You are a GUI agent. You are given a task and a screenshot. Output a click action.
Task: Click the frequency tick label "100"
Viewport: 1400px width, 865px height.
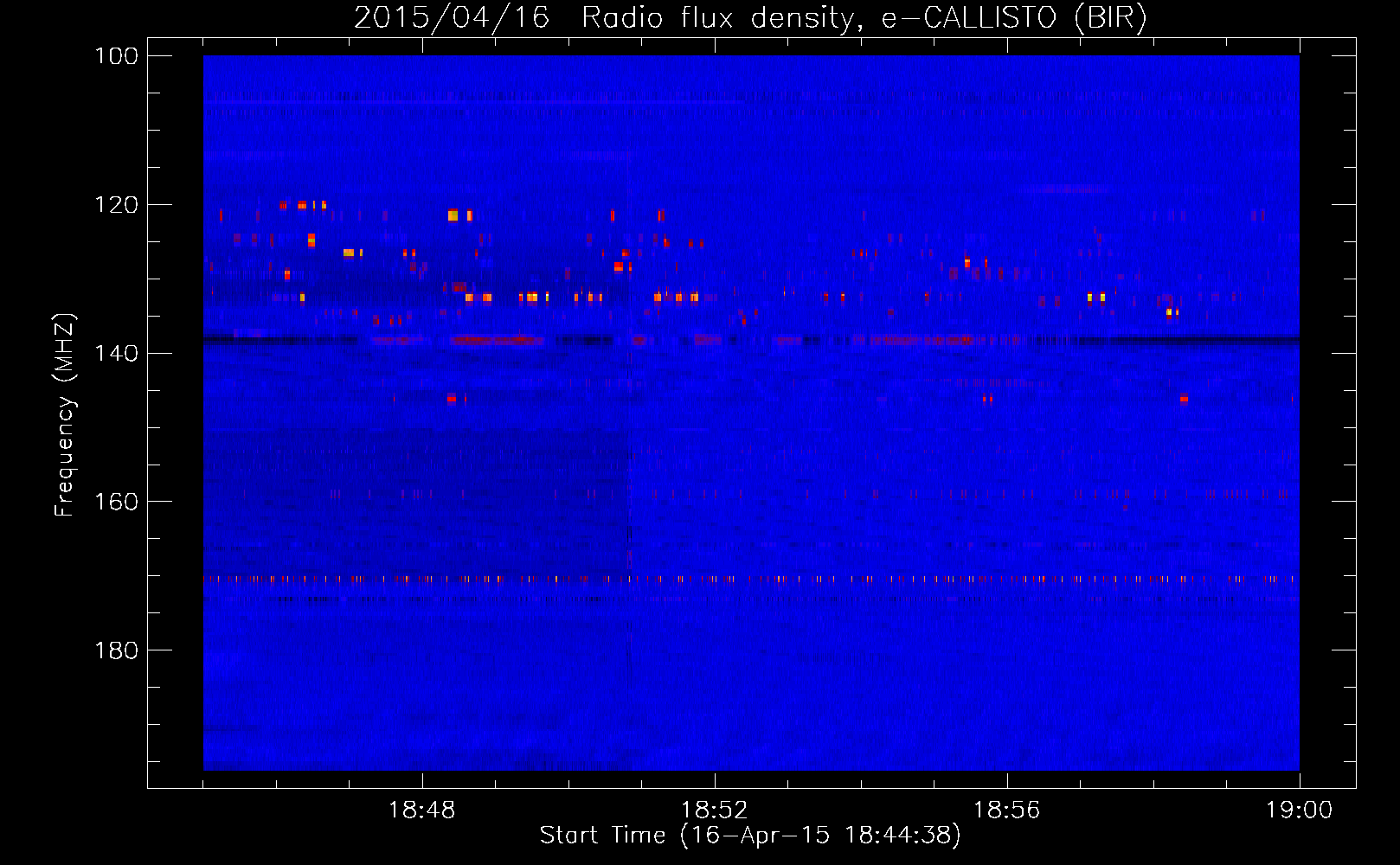[x=116, y=56]
